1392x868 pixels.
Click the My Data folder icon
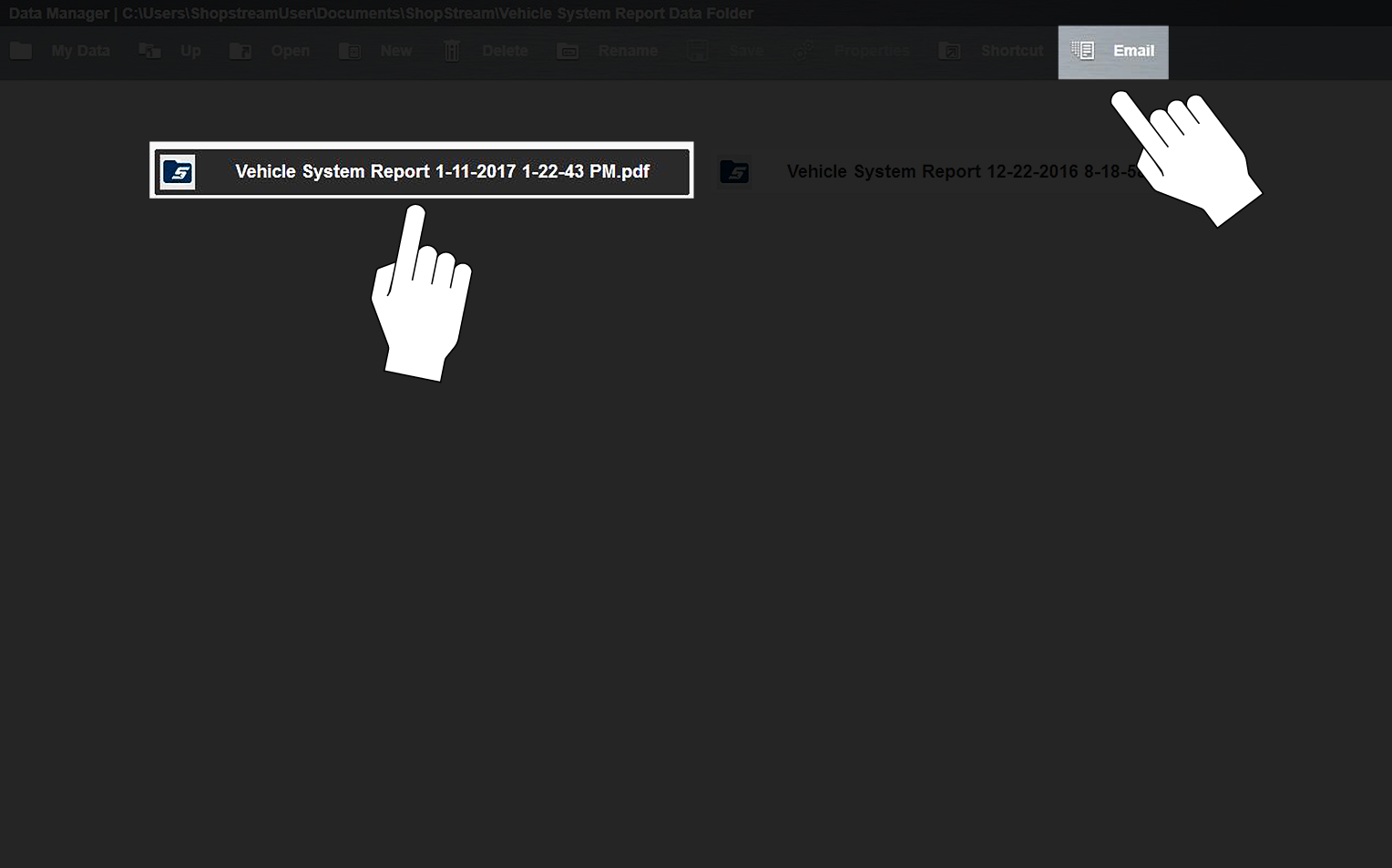(x=21, y=51)
